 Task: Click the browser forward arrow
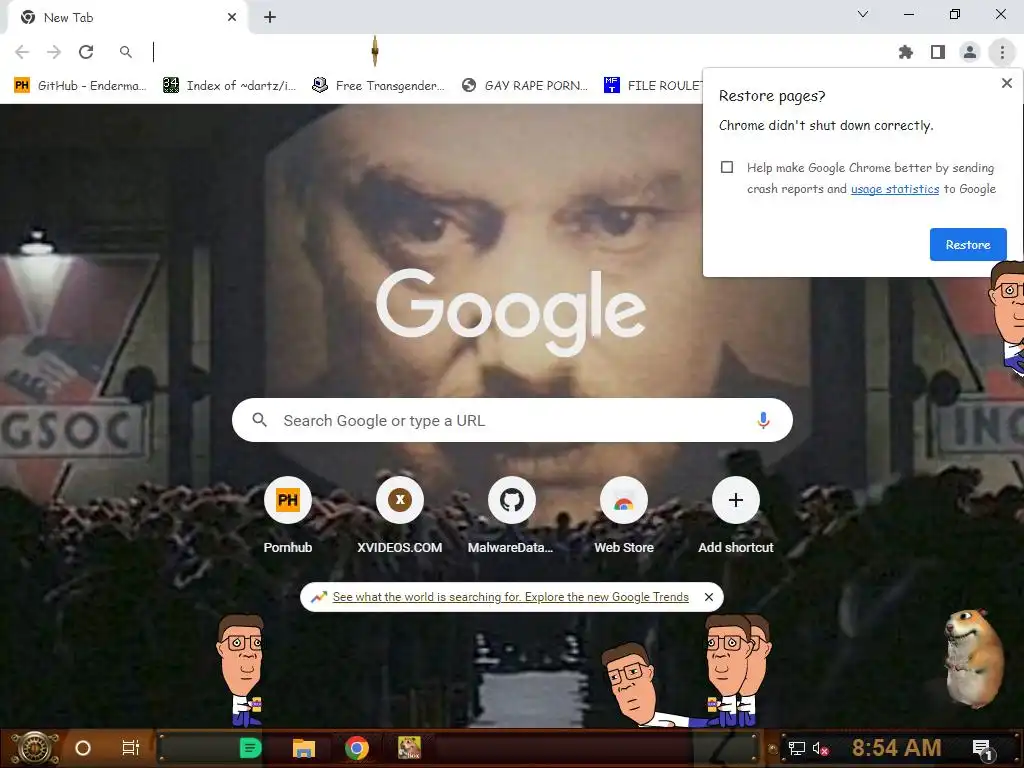[54, 52]
